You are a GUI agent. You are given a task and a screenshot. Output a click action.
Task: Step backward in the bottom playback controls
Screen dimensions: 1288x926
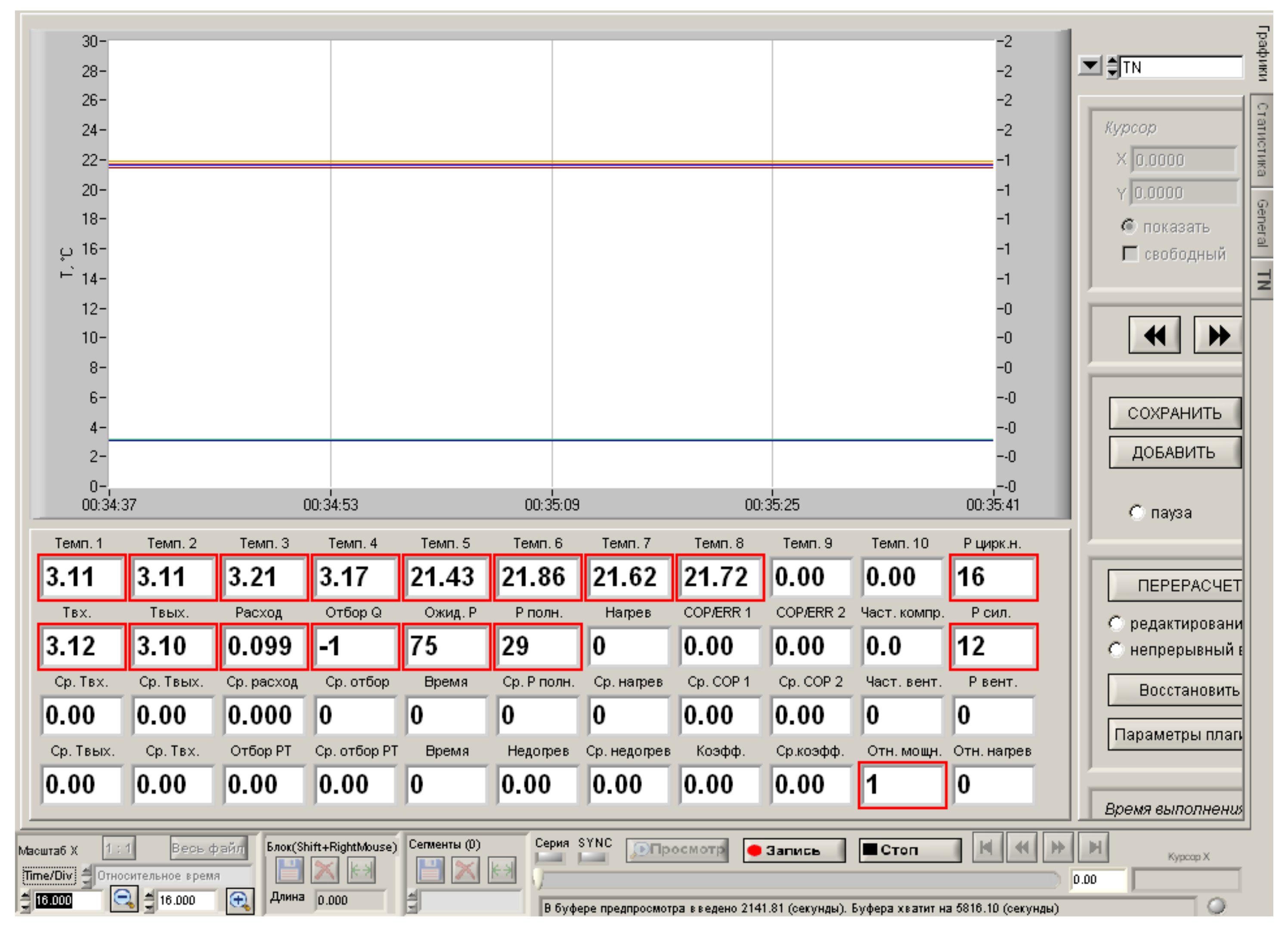(x=1022, y=848)
